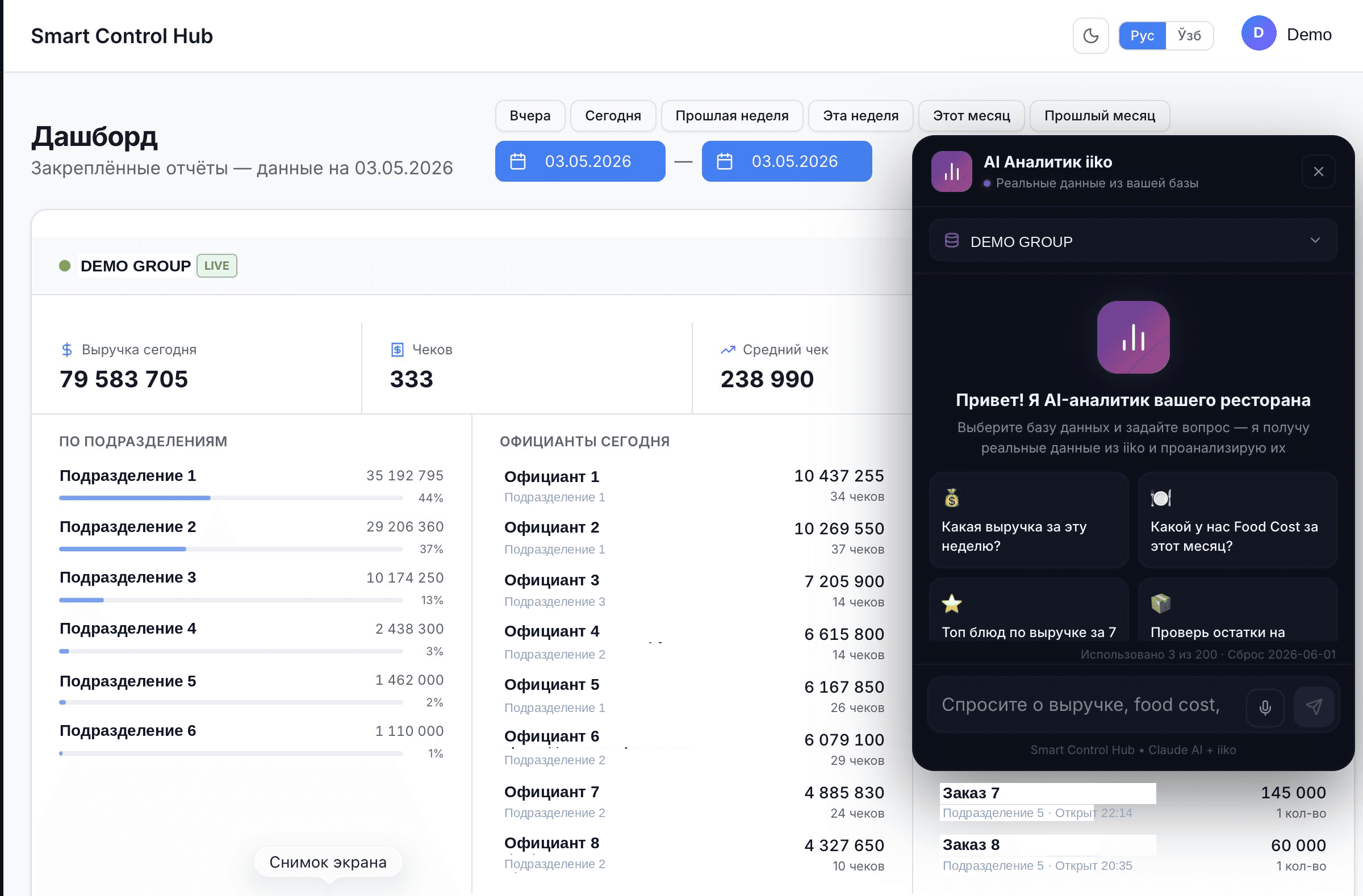Open the end date picker 03.05.2026

[x=787, y=161]
